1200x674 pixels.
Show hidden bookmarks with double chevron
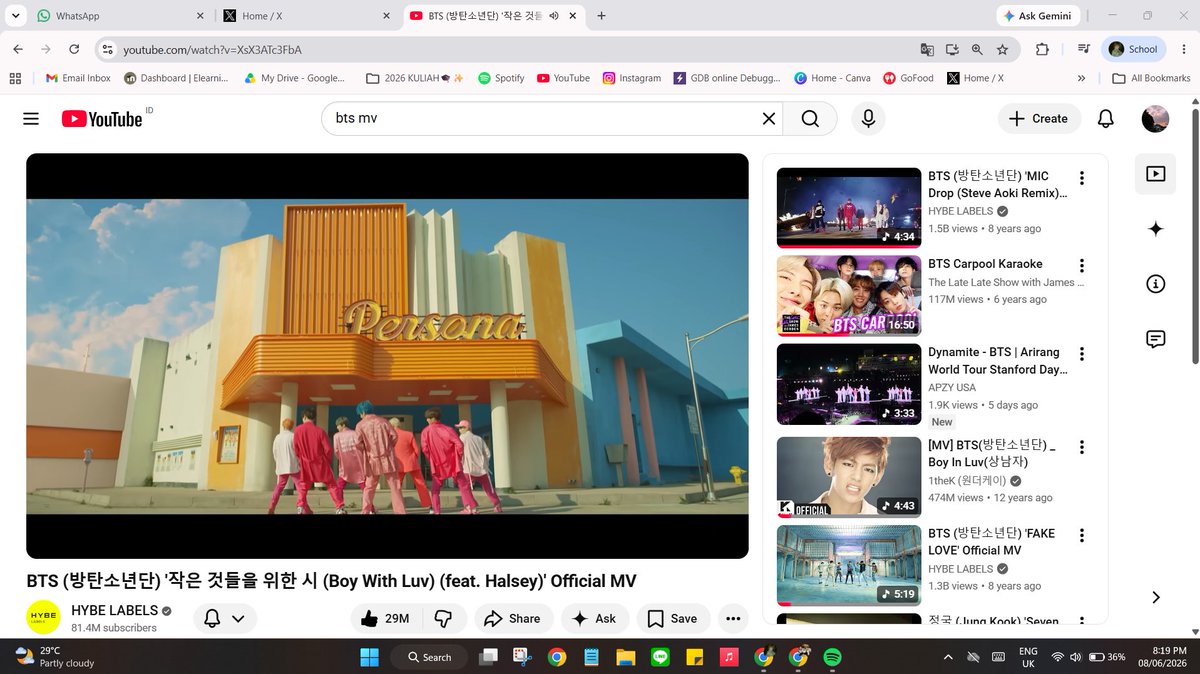[x=1081, y=78]
